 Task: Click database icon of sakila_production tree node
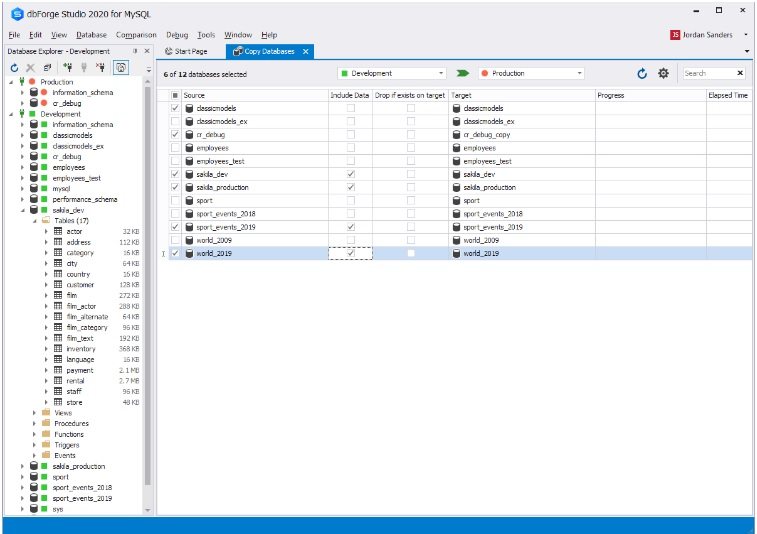(34, 466)
